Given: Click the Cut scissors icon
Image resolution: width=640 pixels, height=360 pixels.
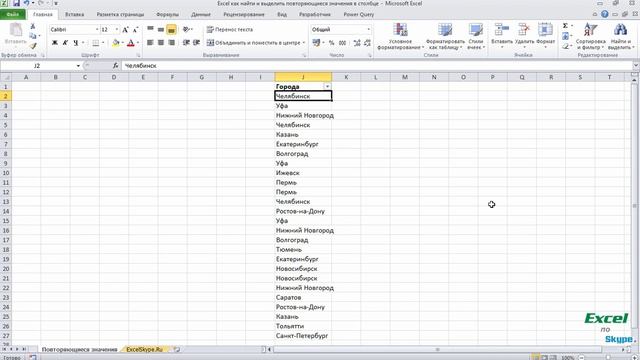Looking at the screenshot, I should pos(33,26).
